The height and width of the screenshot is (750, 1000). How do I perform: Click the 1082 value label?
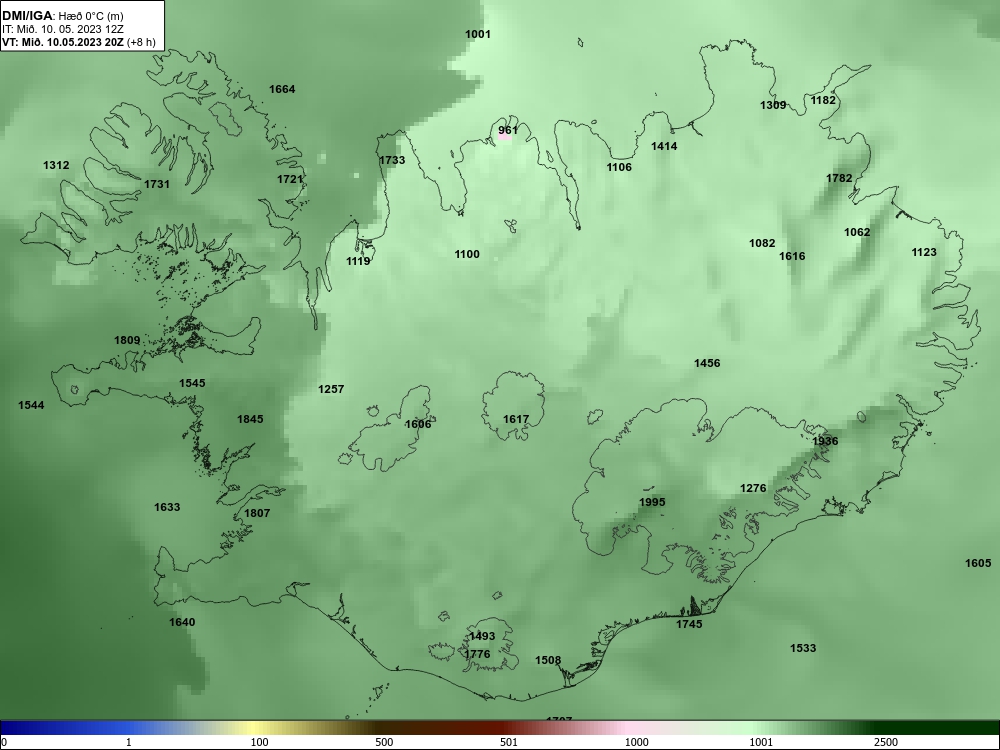pos(762,243)
